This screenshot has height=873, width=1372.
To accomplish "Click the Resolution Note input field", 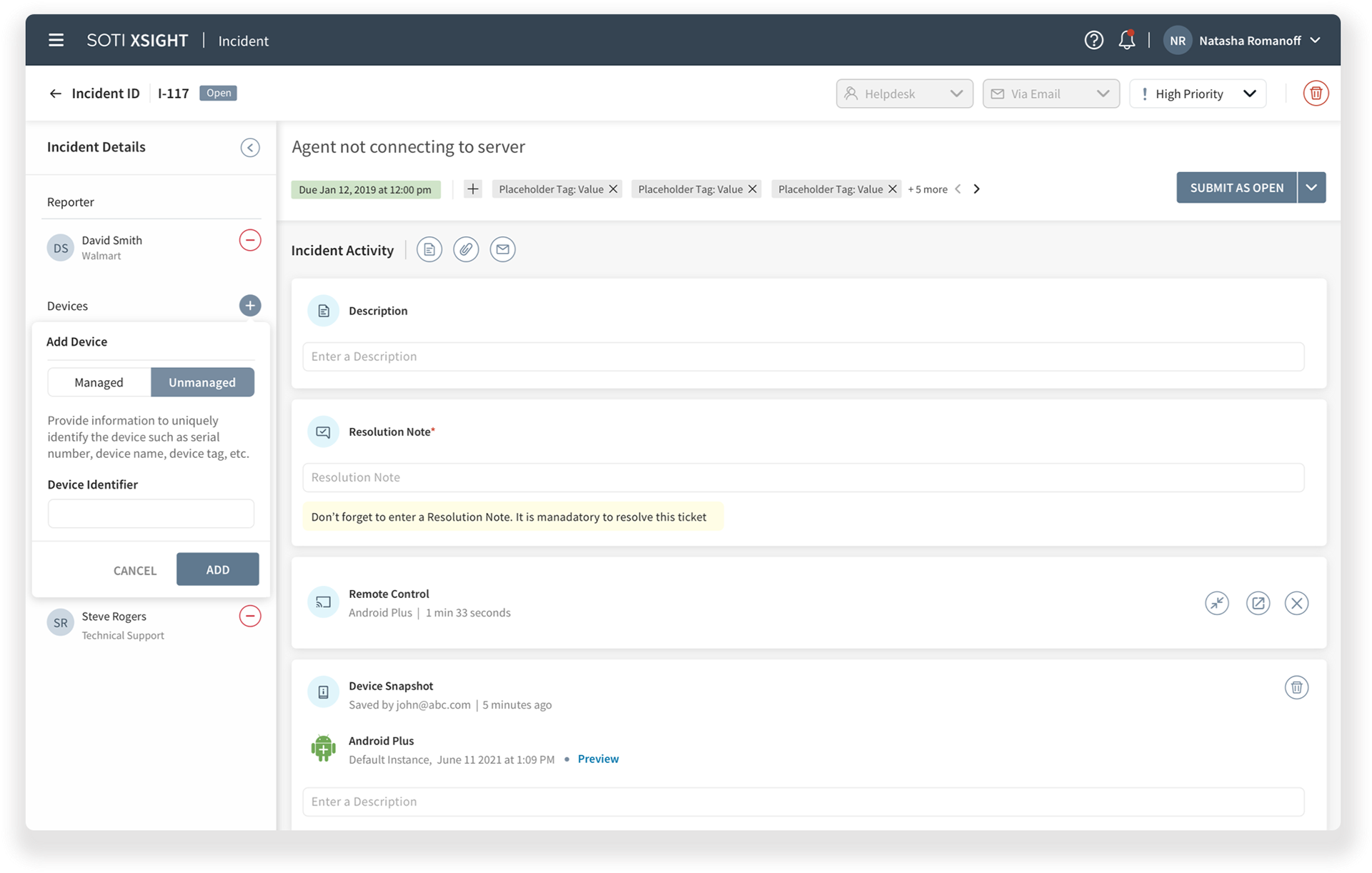I will (803, 477).
